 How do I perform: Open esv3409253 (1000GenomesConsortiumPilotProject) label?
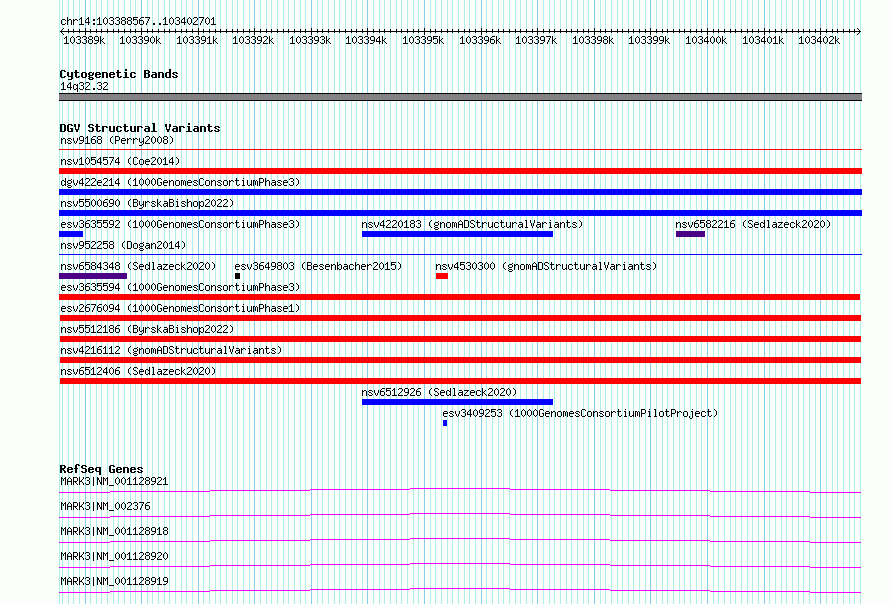580,413
